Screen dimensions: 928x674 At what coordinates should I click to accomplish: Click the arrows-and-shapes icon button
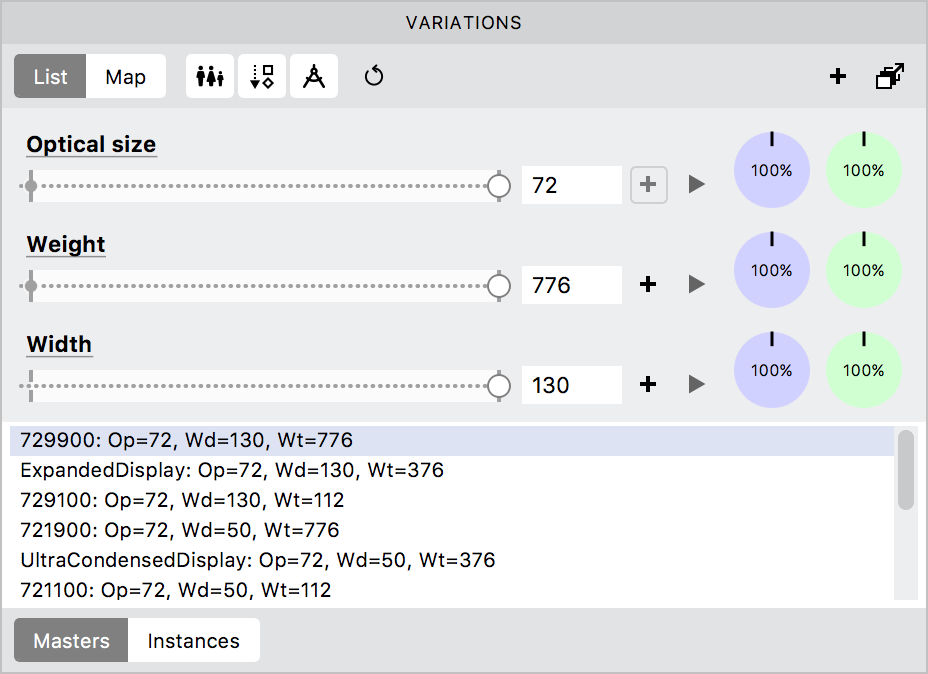coord(262,76)
